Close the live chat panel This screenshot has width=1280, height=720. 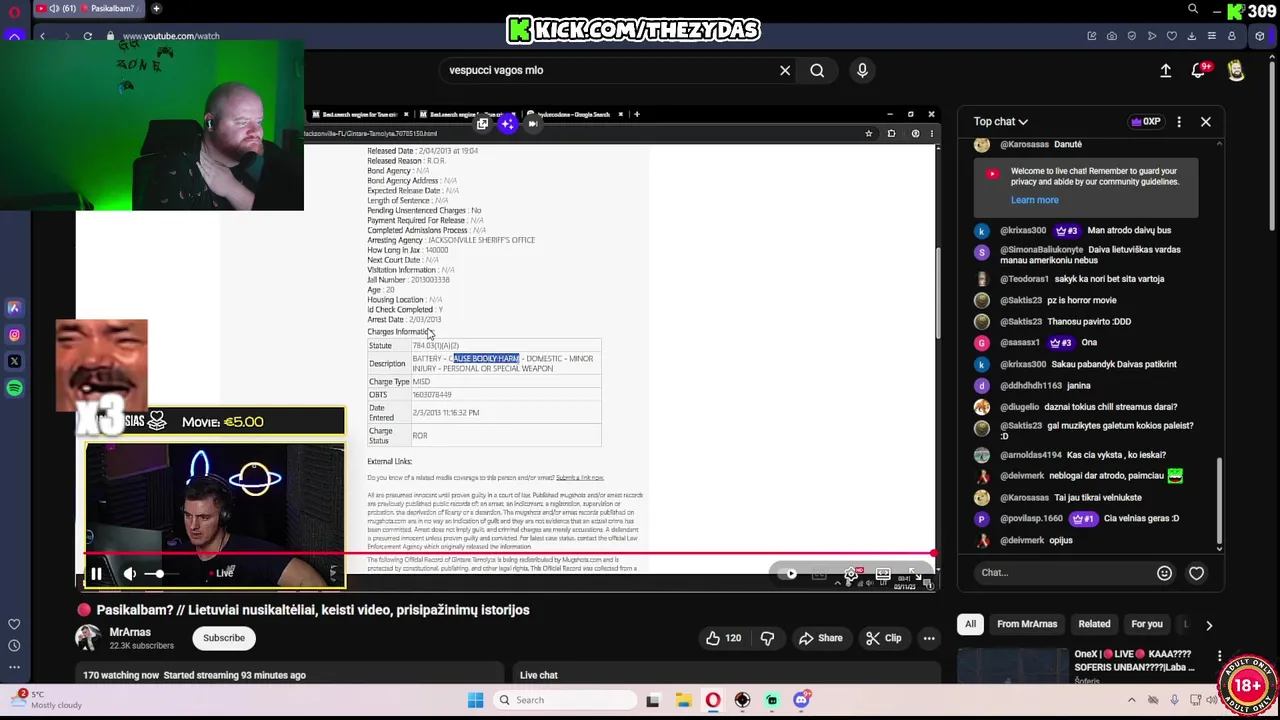click(1205, 122)
